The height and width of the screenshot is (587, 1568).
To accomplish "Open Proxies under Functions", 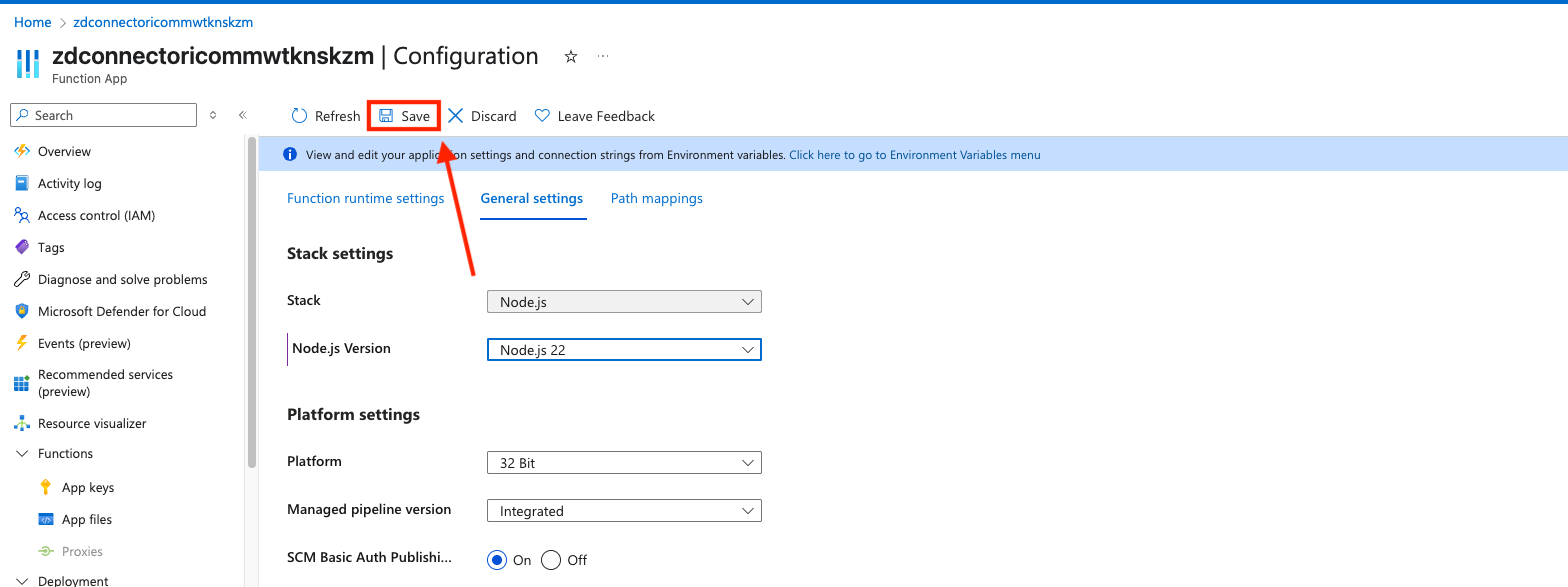I will [x=82, y=552].
